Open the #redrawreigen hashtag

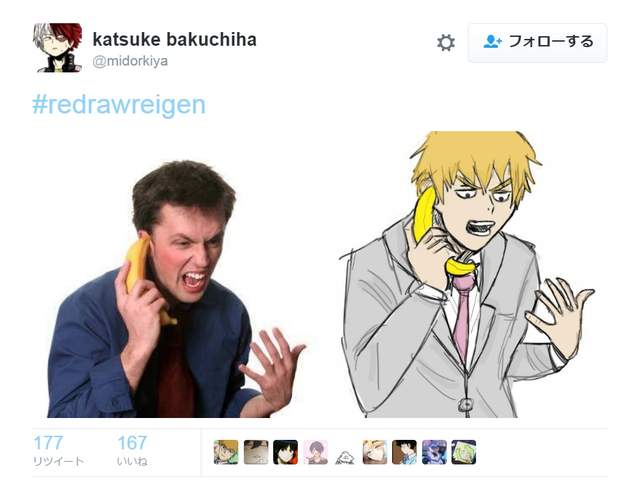pyautogui.click(x=119, y=105)
